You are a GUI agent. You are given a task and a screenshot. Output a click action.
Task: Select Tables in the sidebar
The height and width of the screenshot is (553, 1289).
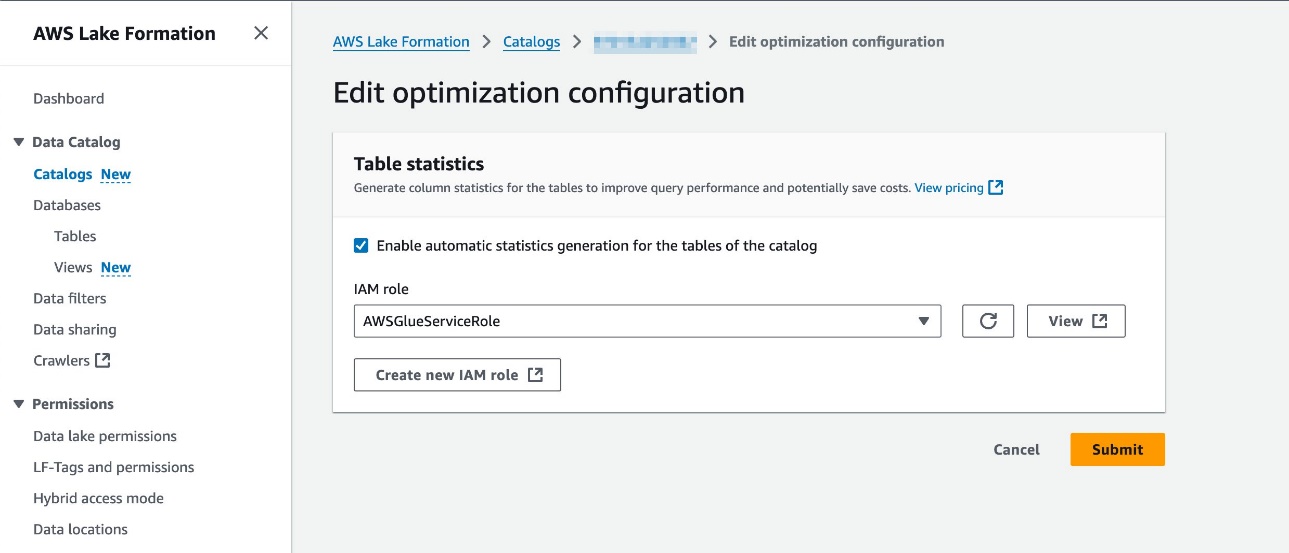(75, 236)
